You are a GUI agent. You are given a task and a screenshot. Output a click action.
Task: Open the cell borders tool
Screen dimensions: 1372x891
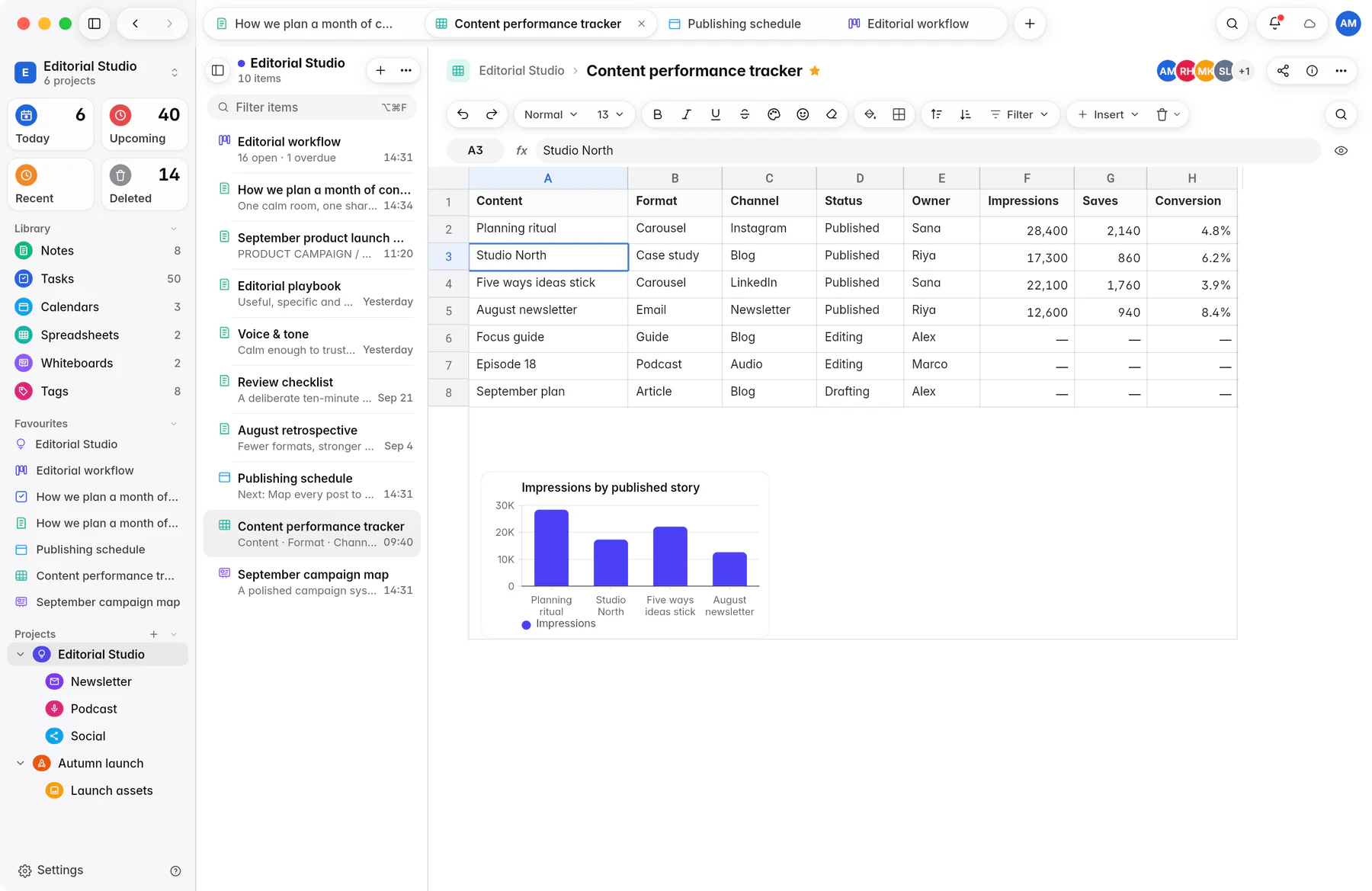899,114
